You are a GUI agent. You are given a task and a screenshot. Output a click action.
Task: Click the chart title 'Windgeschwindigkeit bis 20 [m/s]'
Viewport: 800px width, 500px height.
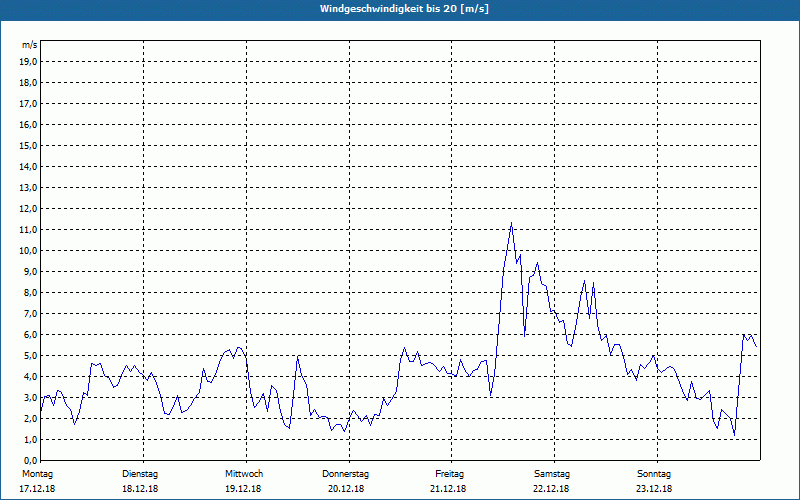click(x=404, y=9)
